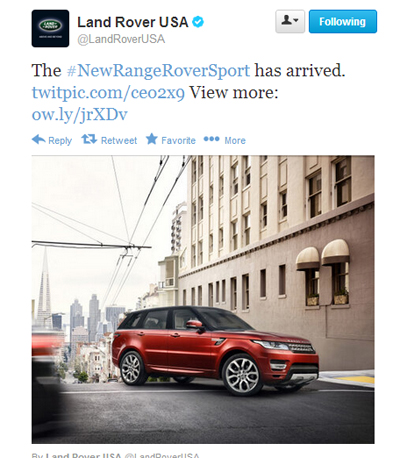This screenshot has height=458, width=400.
Task: Click the Reply arrow icon
Action: click(39, 140)
